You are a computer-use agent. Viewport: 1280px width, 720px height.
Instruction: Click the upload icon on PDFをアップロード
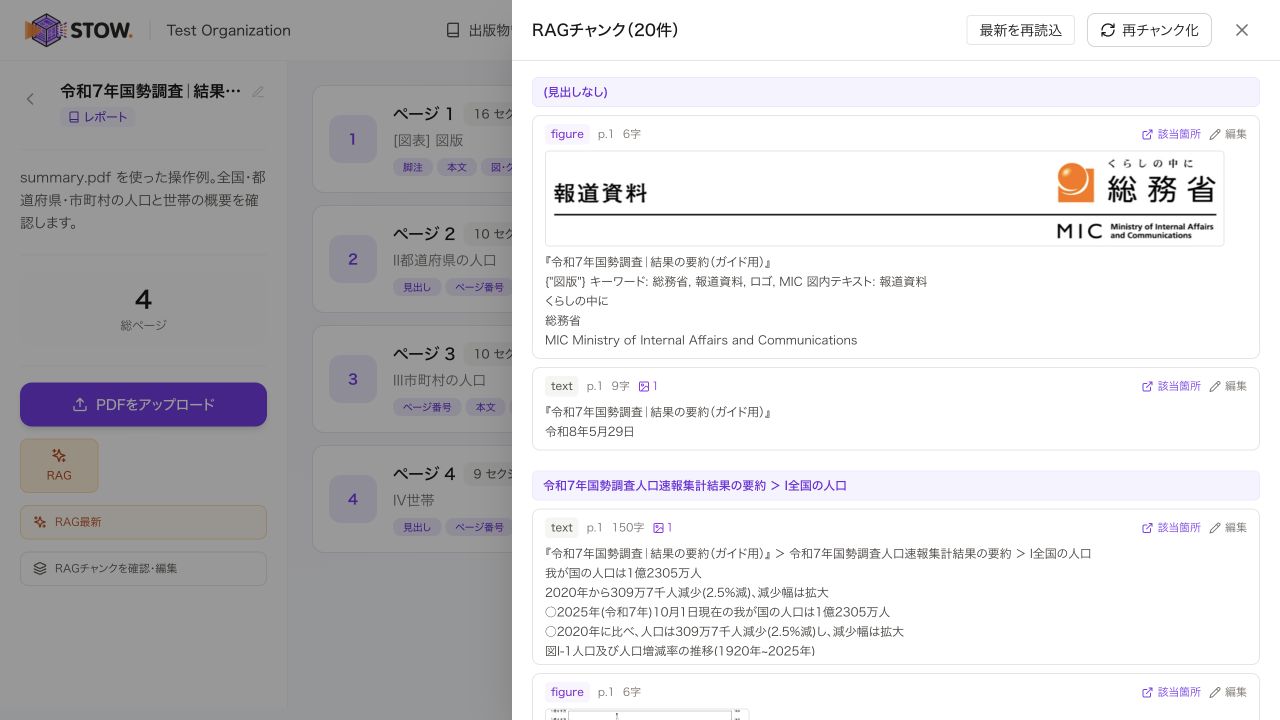point(80,405)
